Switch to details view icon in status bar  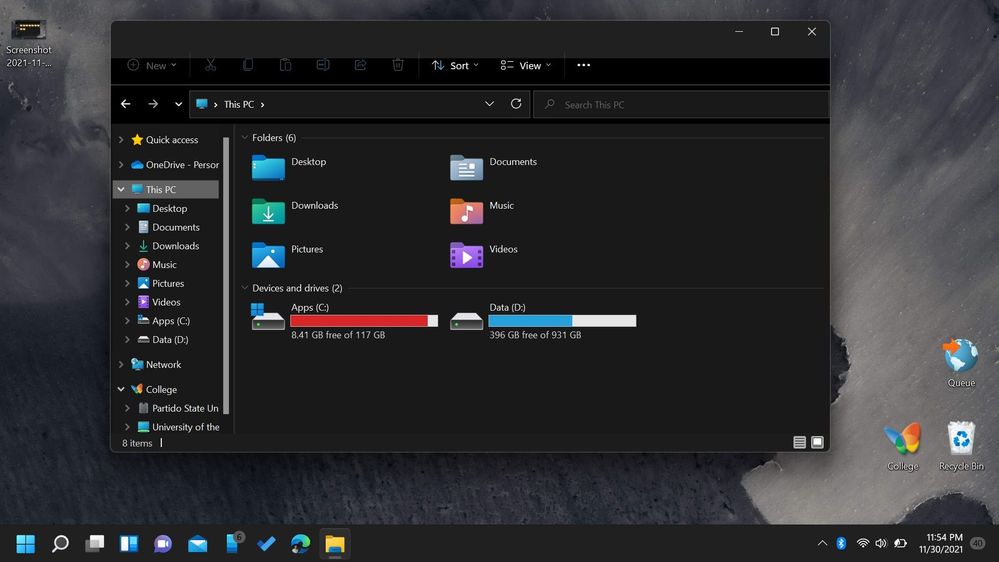(800, 442)
